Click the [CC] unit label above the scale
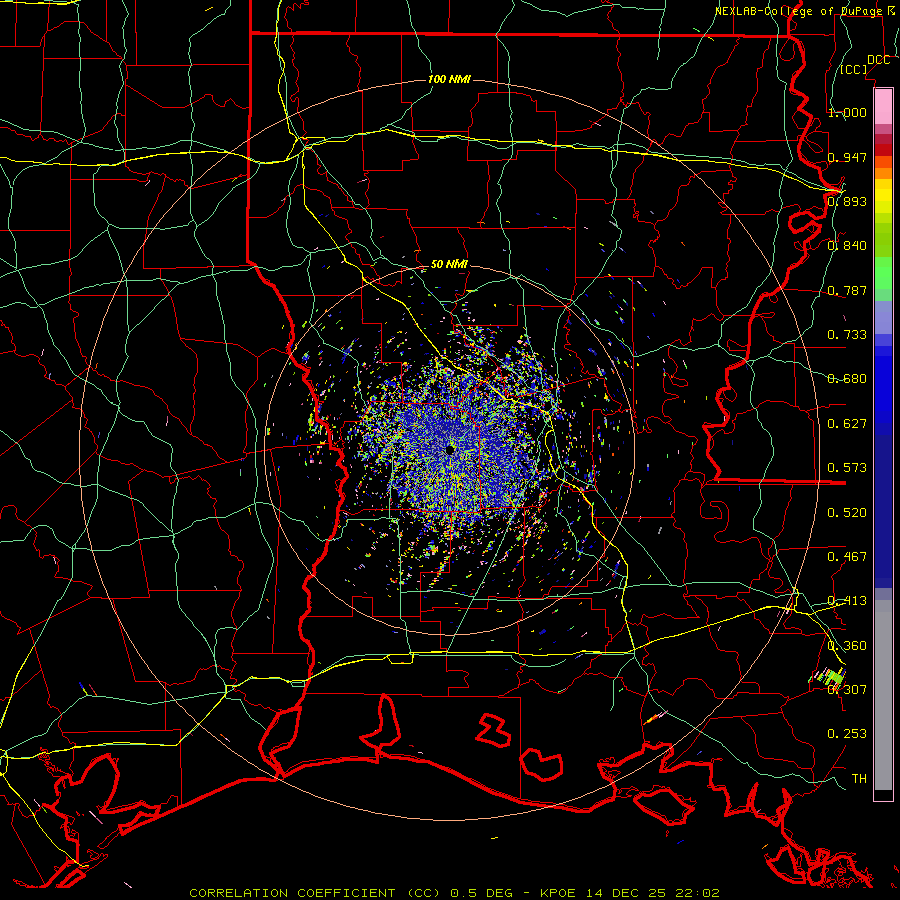This screenshot has width=900, height=900. [x=854, y=69]
